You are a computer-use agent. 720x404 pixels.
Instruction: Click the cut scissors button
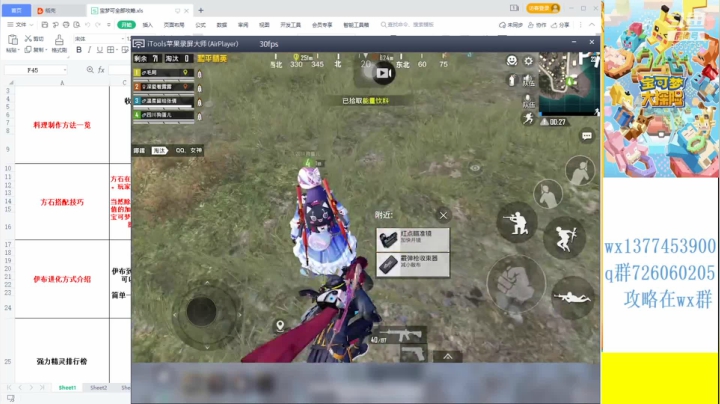click(x=34, y=39)
